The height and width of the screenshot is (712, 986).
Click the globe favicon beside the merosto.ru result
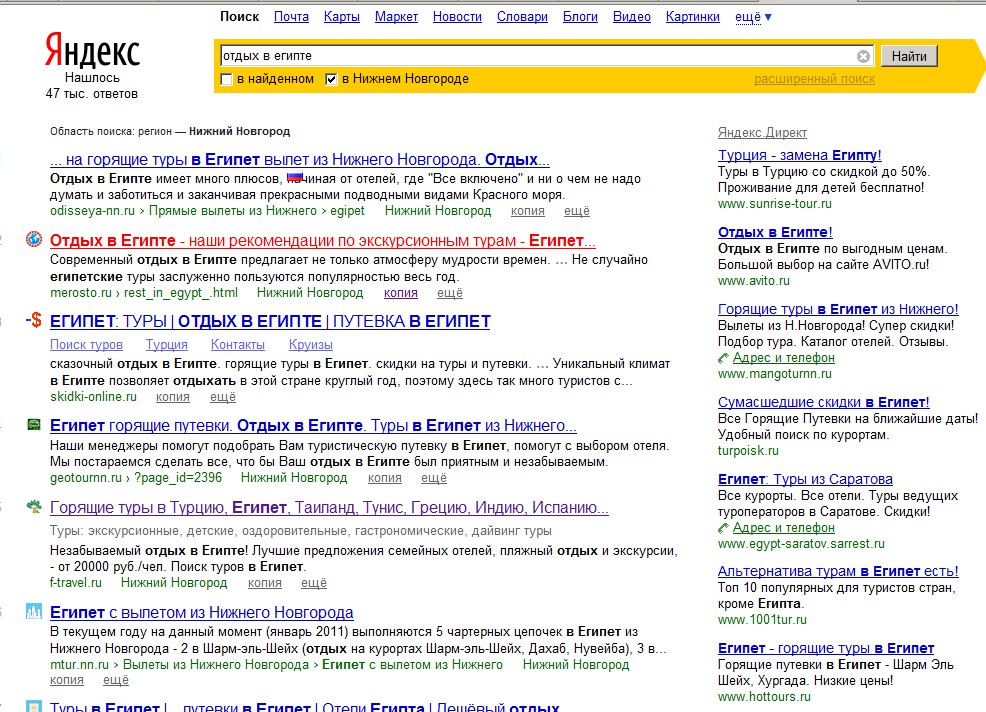tap(34, 239)
